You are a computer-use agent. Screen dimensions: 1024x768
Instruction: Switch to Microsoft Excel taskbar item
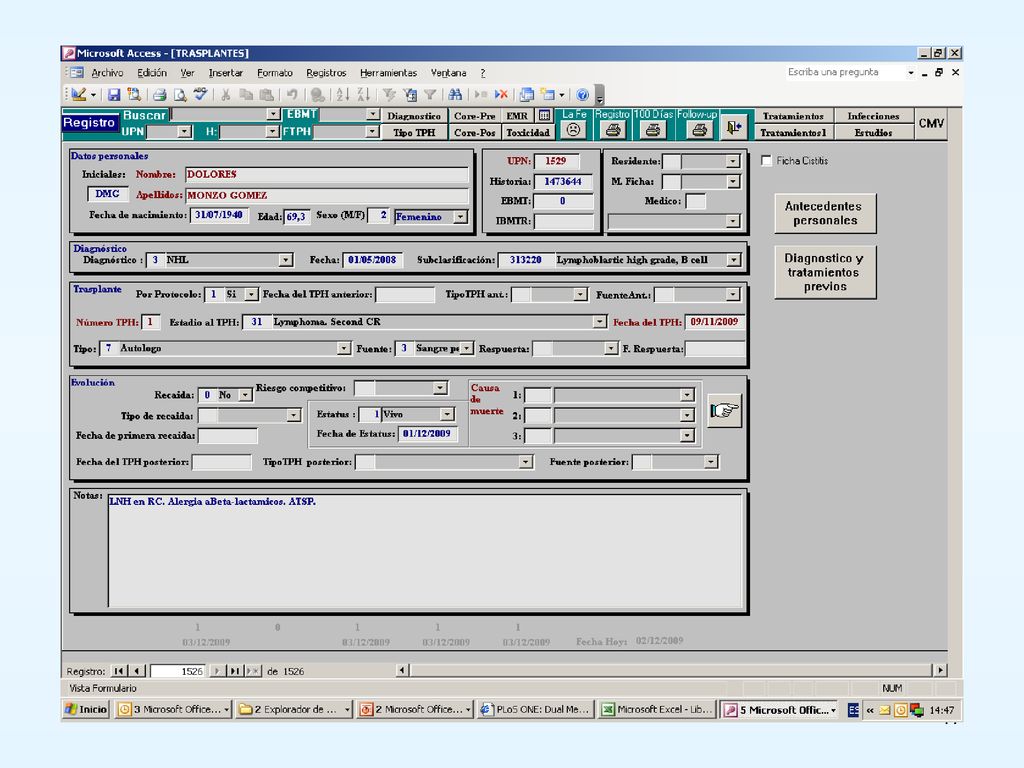point(656,709)
